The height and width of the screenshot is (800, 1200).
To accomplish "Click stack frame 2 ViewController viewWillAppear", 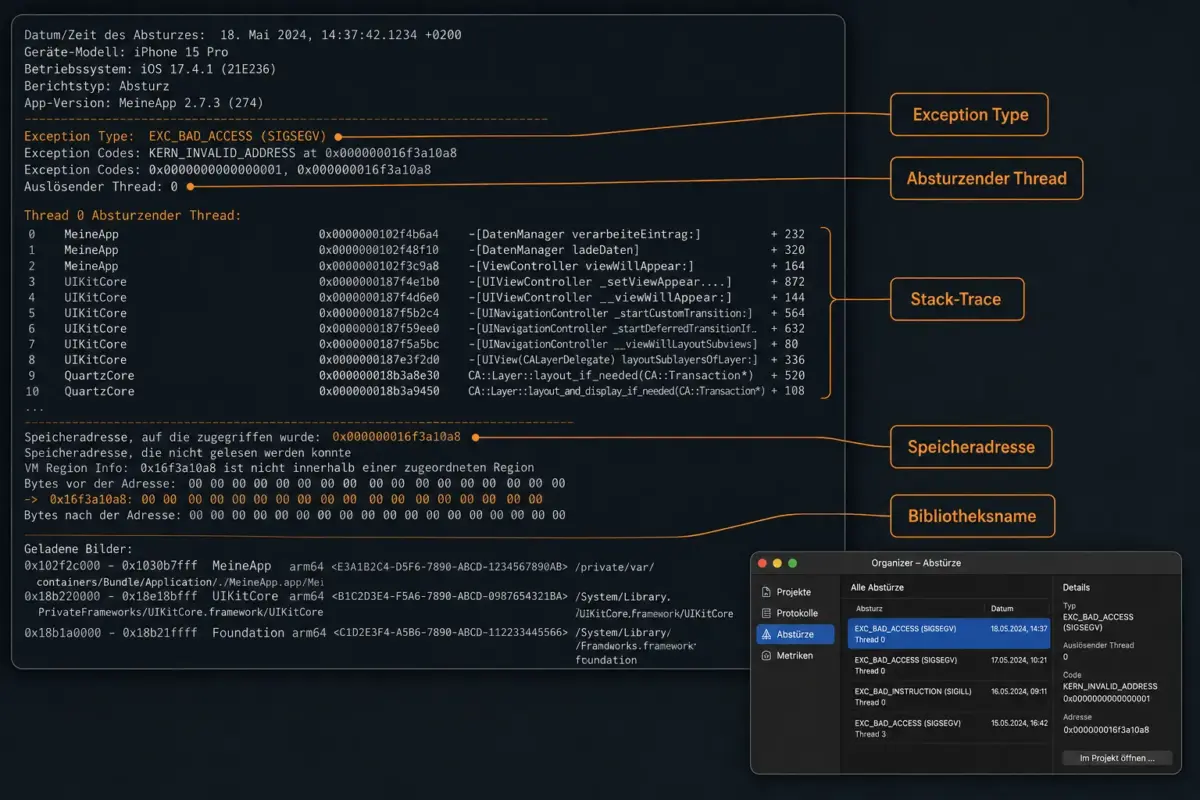I will coord(416,266).
